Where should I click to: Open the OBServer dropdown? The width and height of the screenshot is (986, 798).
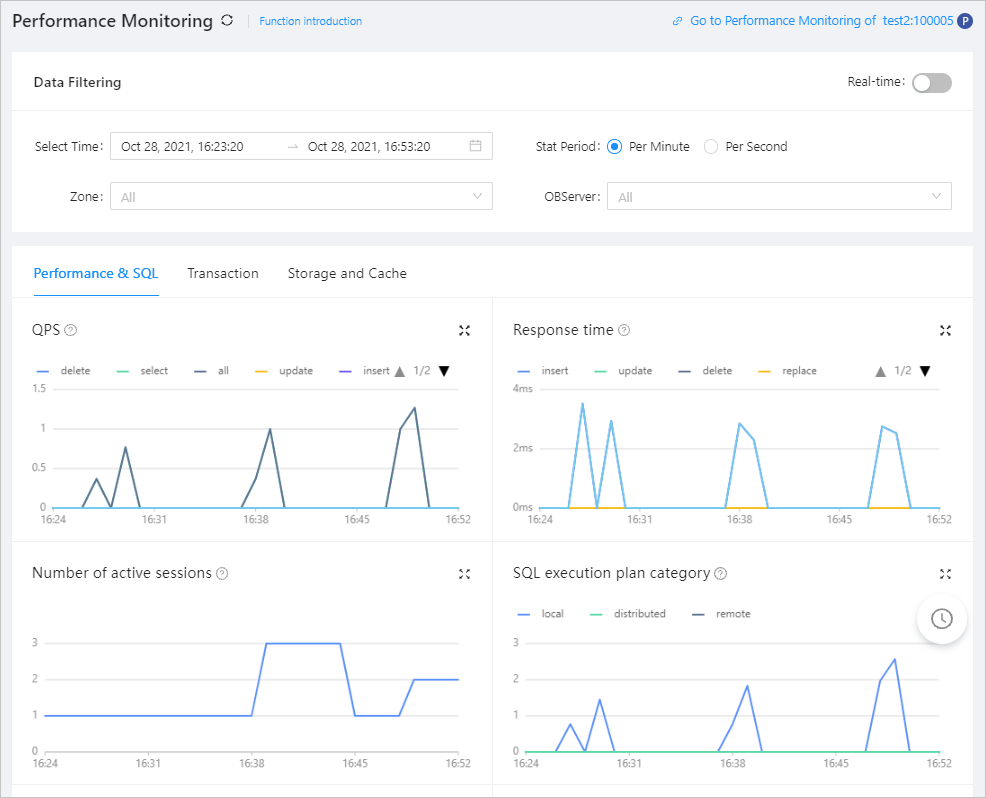pos(780,197)
